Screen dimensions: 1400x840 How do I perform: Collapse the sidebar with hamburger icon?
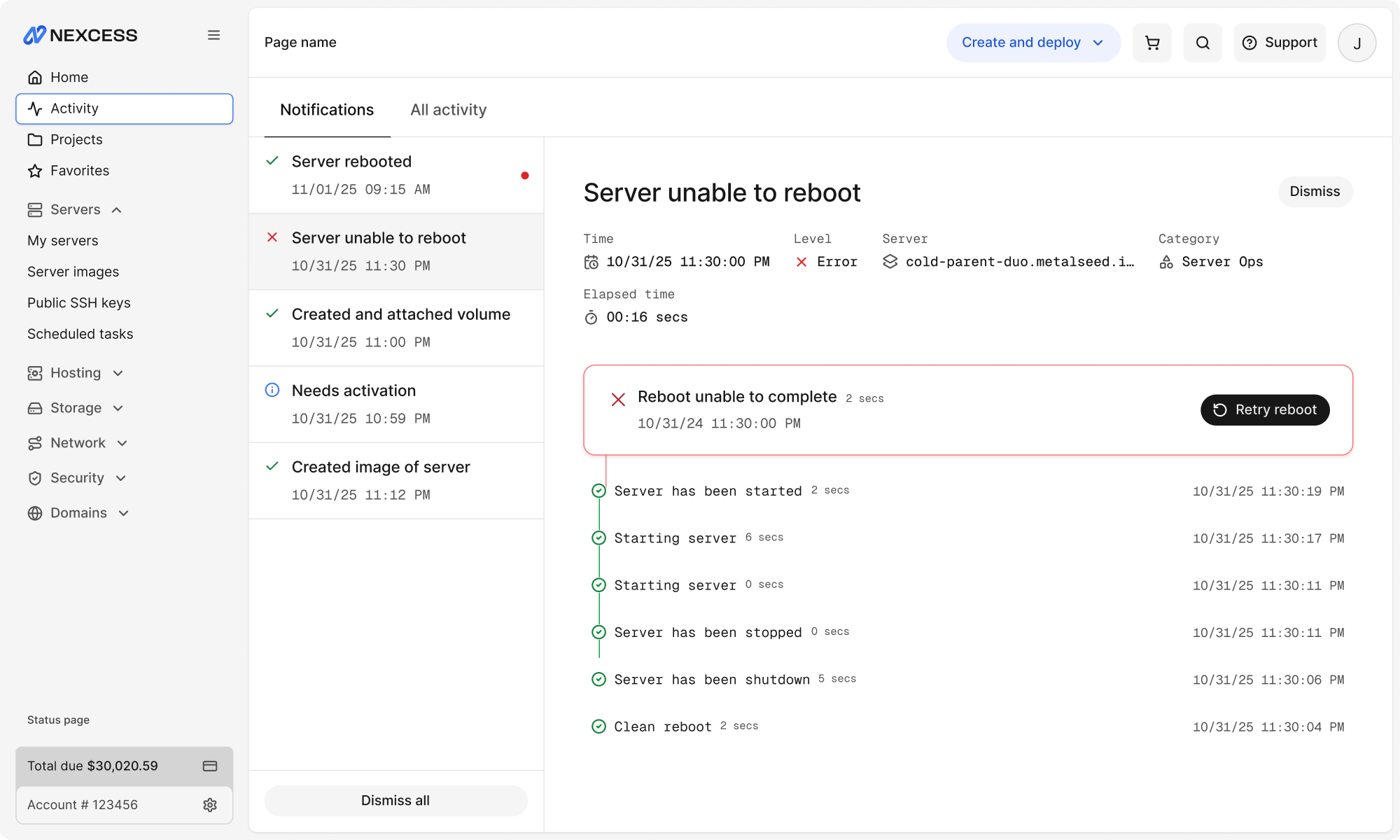[x=213, y=35]
